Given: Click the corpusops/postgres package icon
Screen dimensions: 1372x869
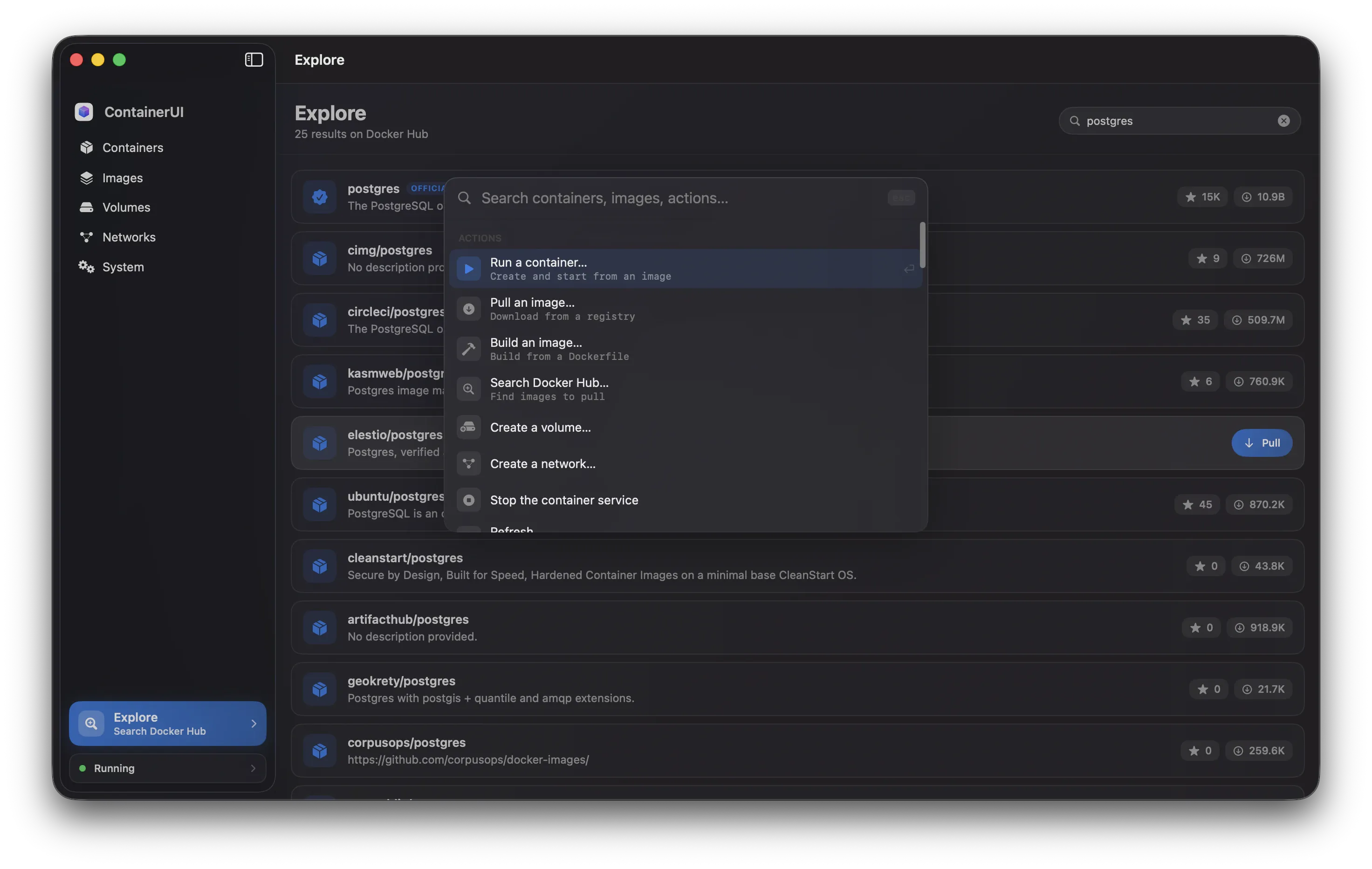Looking at the screenshot, I should tap(320, 751).
